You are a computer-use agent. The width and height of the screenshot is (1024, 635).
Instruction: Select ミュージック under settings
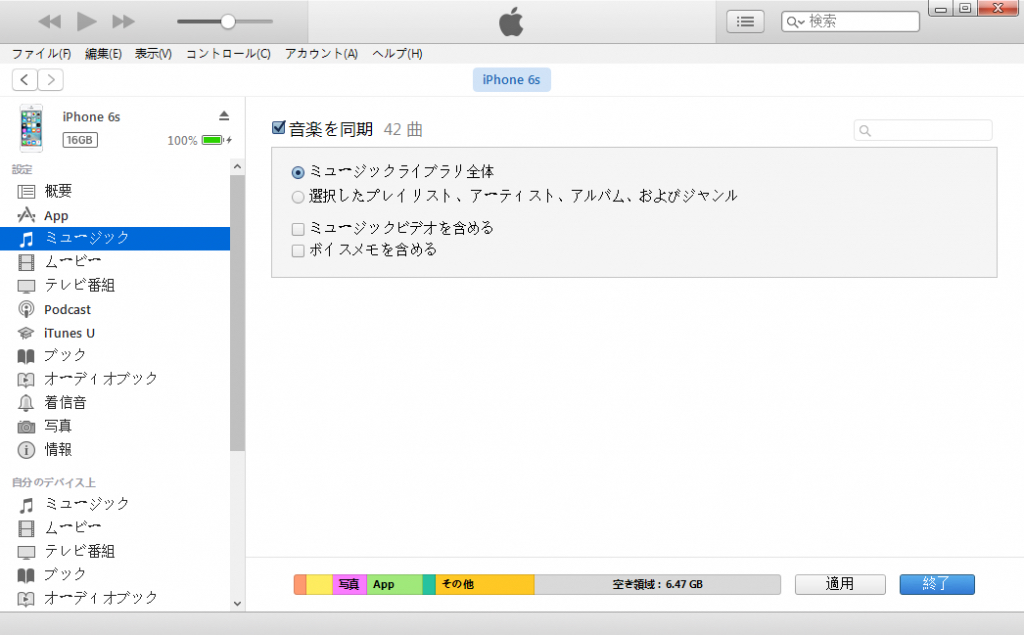point(115,238)
